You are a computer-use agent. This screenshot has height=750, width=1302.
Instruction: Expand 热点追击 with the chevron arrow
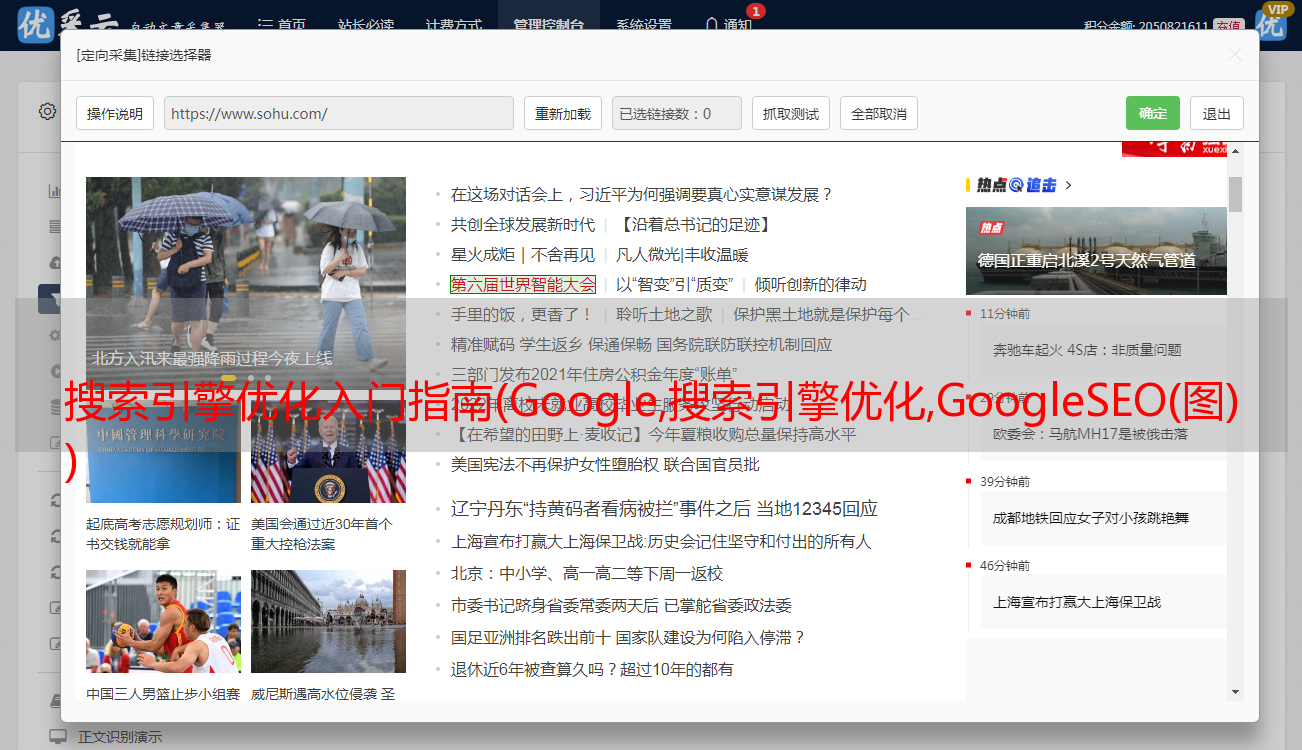coord(1069,185)
